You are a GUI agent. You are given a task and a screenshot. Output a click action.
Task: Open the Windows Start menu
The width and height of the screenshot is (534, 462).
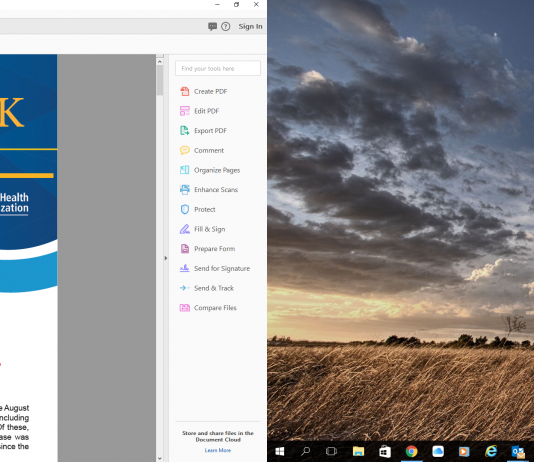(x=280, y=451)
